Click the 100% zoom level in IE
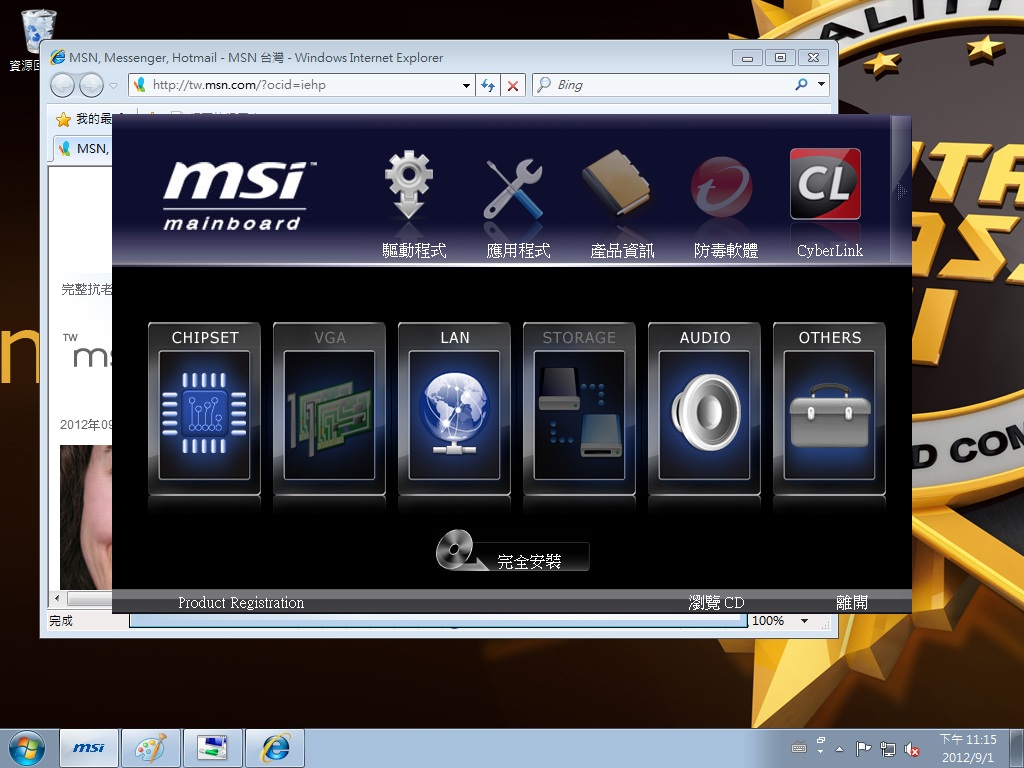 tap(768, 620)
